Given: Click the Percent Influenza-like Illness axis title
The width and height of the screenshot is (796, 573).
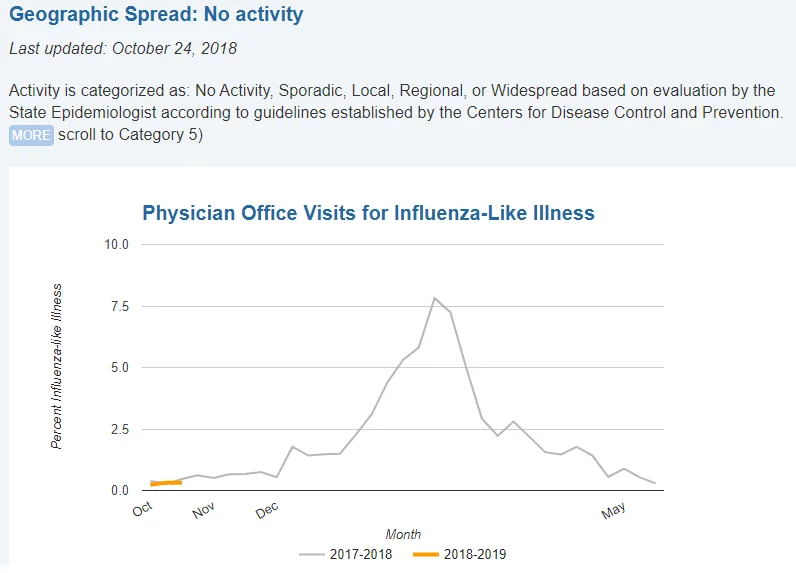Looking at the screenshot, I should pyautogui.click(x=56, y=366).
